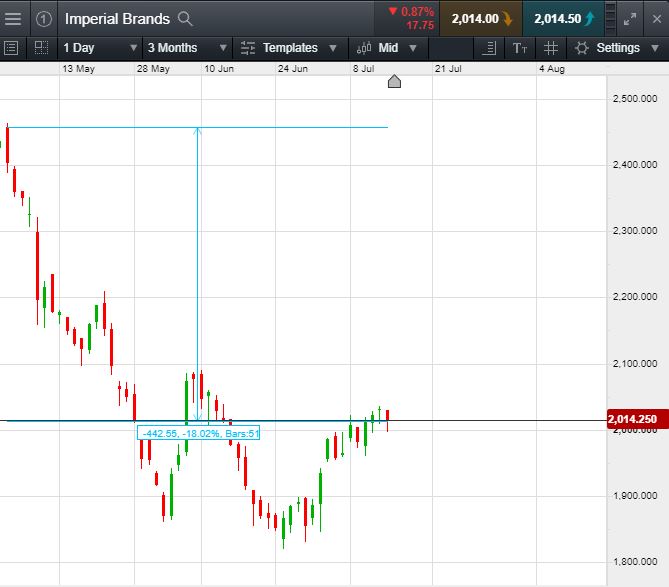Click the 1,900.000 price axis label

tap(635, 496)
